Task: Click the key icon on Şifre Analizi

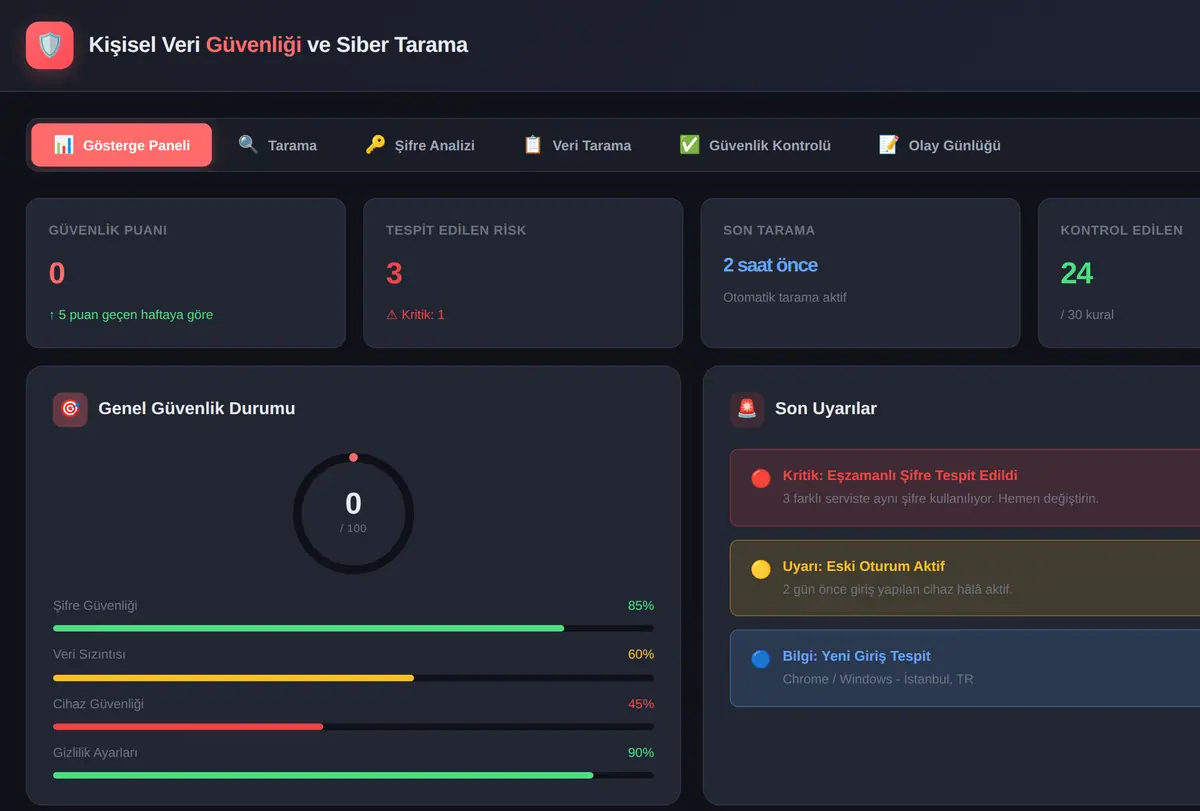Action: click(x=375, y=145)
